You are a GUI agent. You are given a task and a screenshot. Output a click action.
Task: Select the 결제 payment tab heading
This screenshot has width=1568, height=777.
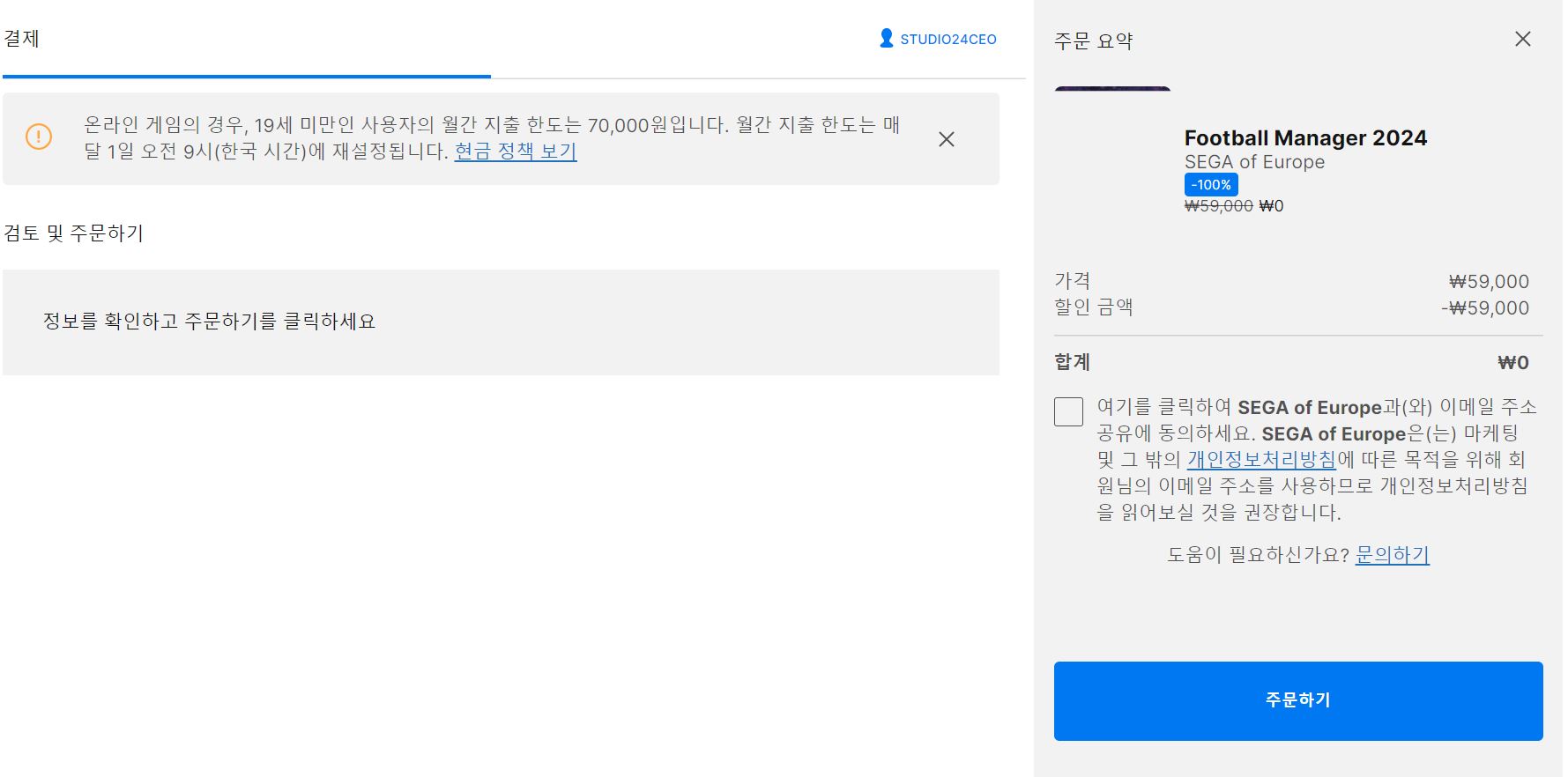[21, 39]
